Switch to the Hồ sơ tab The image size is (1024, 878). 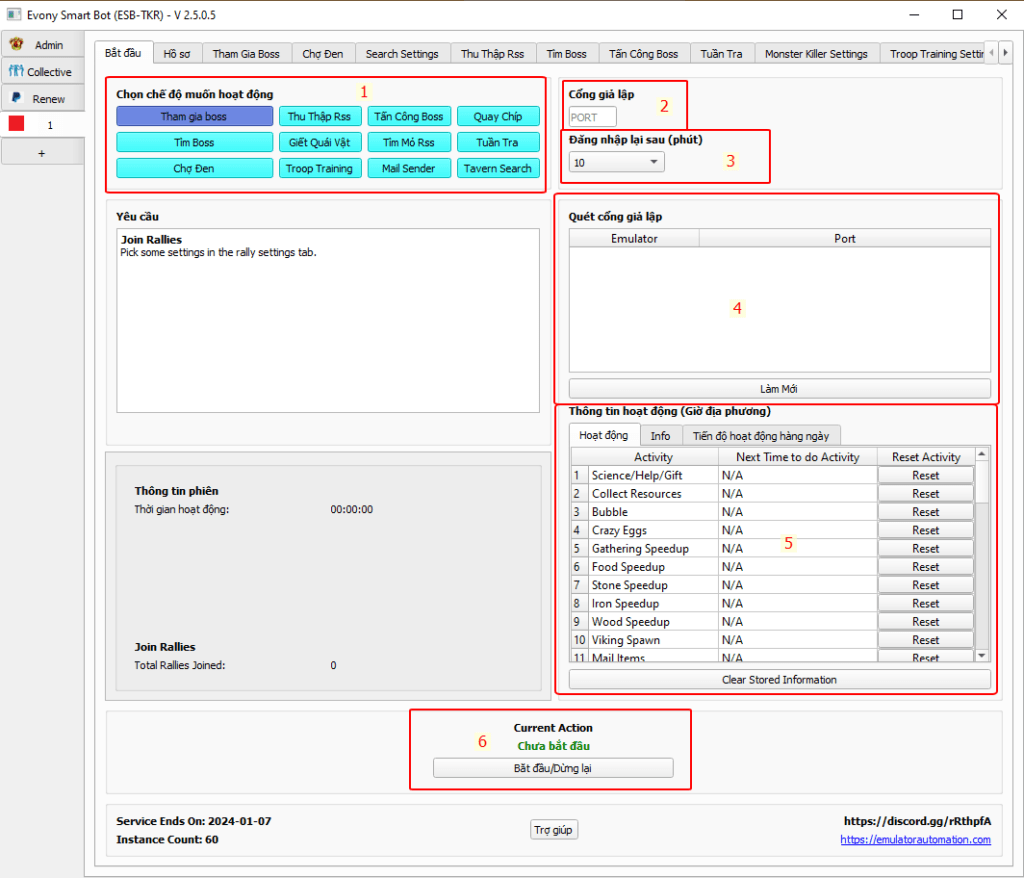pos(177,54)
